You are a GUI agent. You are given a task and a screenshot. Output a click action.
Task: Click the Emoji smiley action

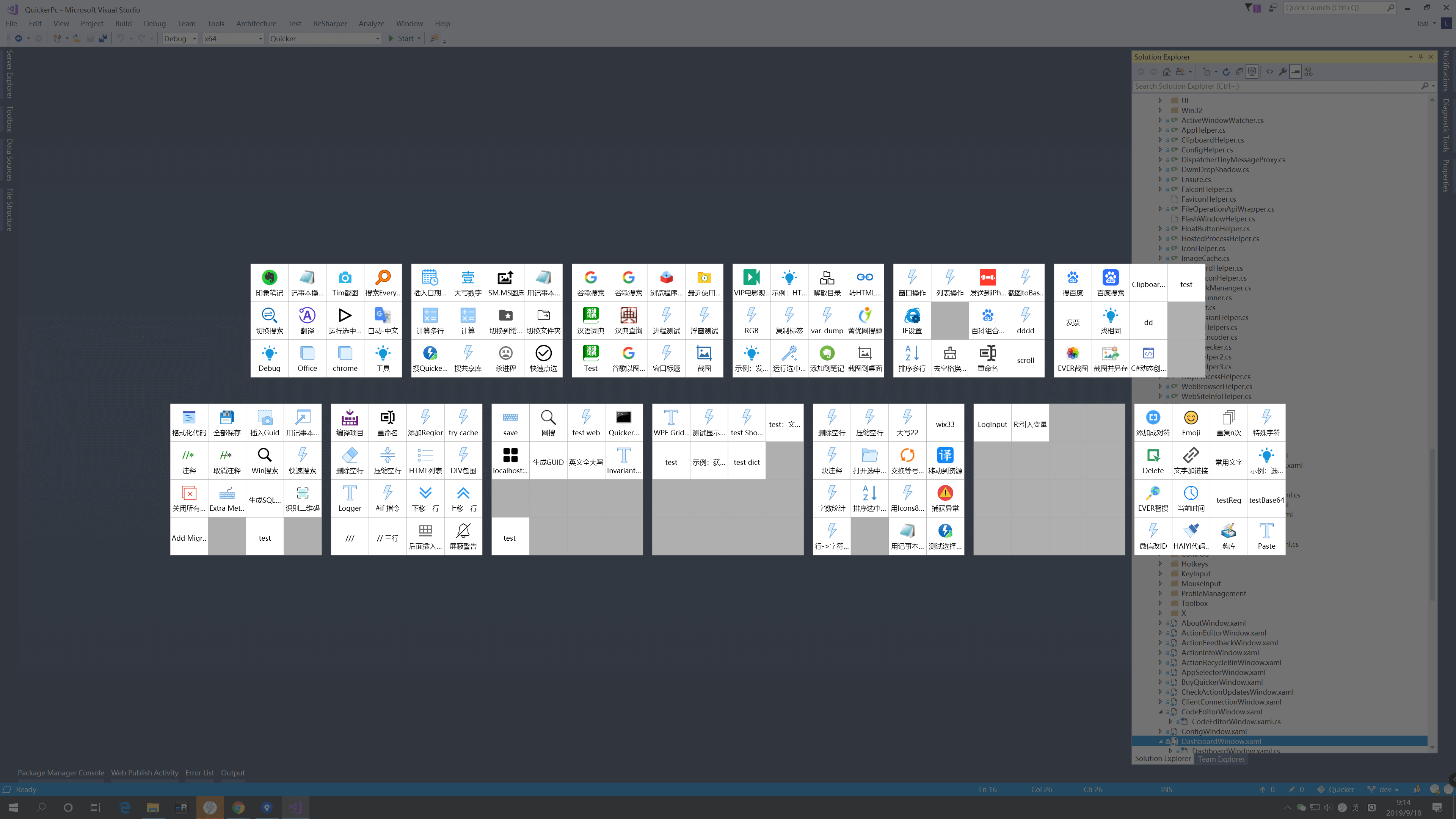[1190, 418]
